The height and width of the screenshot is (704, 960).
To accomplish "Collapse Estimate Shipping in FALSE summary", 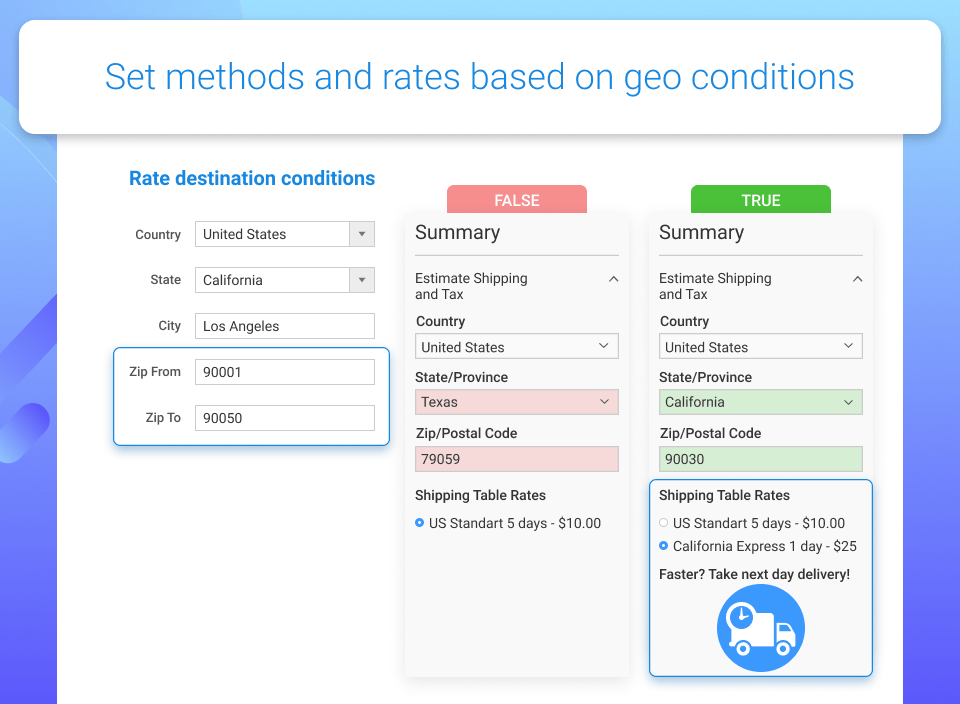I will coord(613,280).
